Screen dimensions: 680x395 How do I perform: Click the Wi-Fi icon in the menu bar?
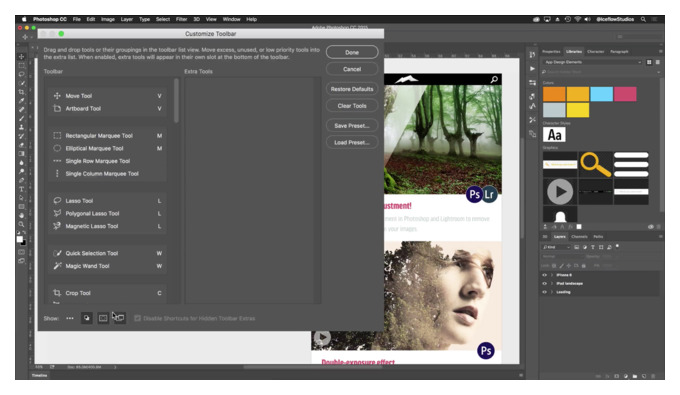point(578,19)
